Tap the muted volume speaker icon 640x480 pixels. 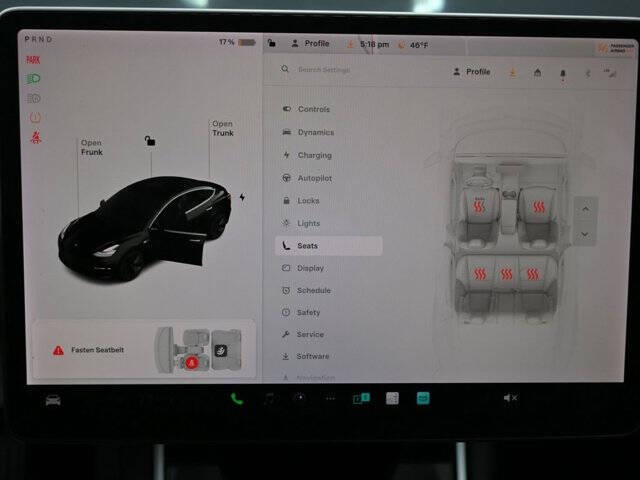510,398
